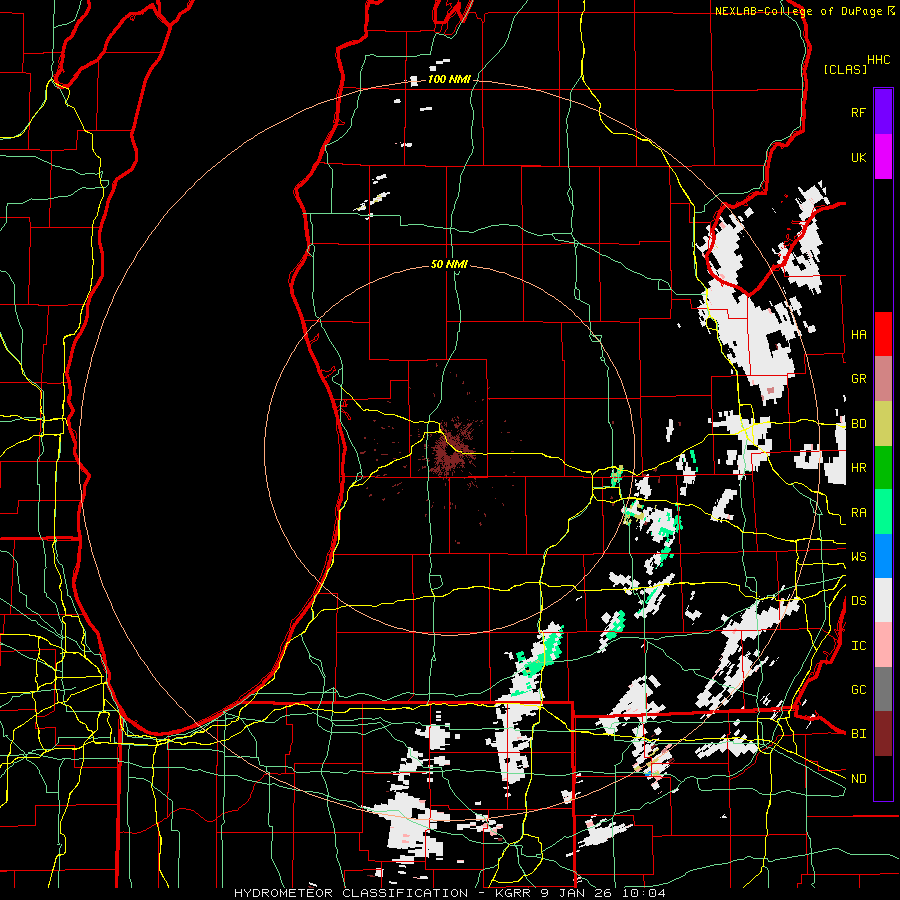Click the RA light-green legend swatch
The width and height of the screenshot is (900, 900).
pos(883,512)
